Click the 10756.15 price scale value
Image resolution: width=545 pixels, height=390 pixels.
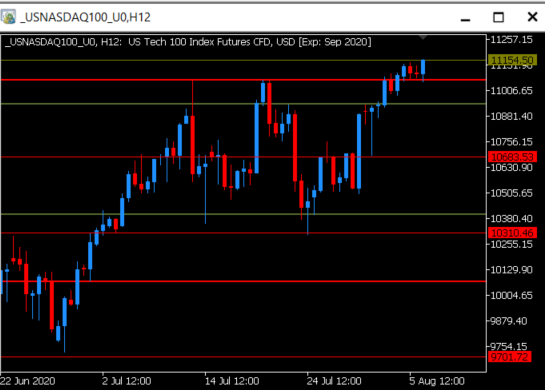click(511, 142)
